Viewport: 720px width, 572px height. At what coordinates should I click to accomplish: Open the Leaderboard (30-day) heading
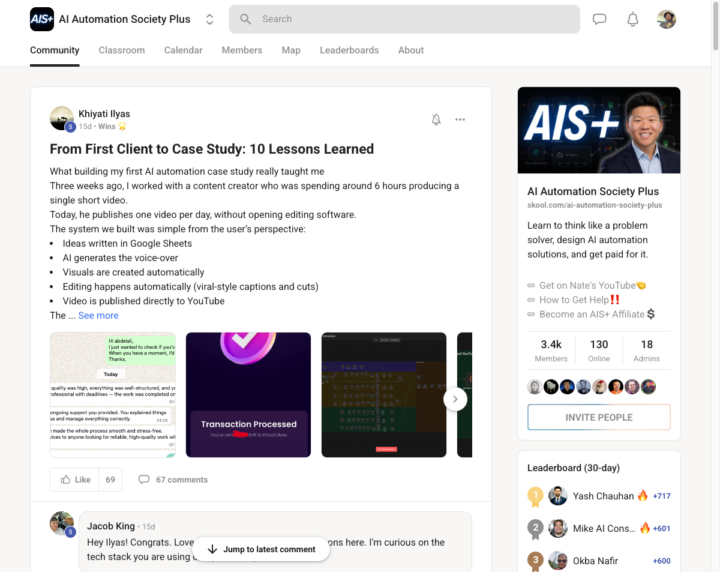(x=574, y=468)
